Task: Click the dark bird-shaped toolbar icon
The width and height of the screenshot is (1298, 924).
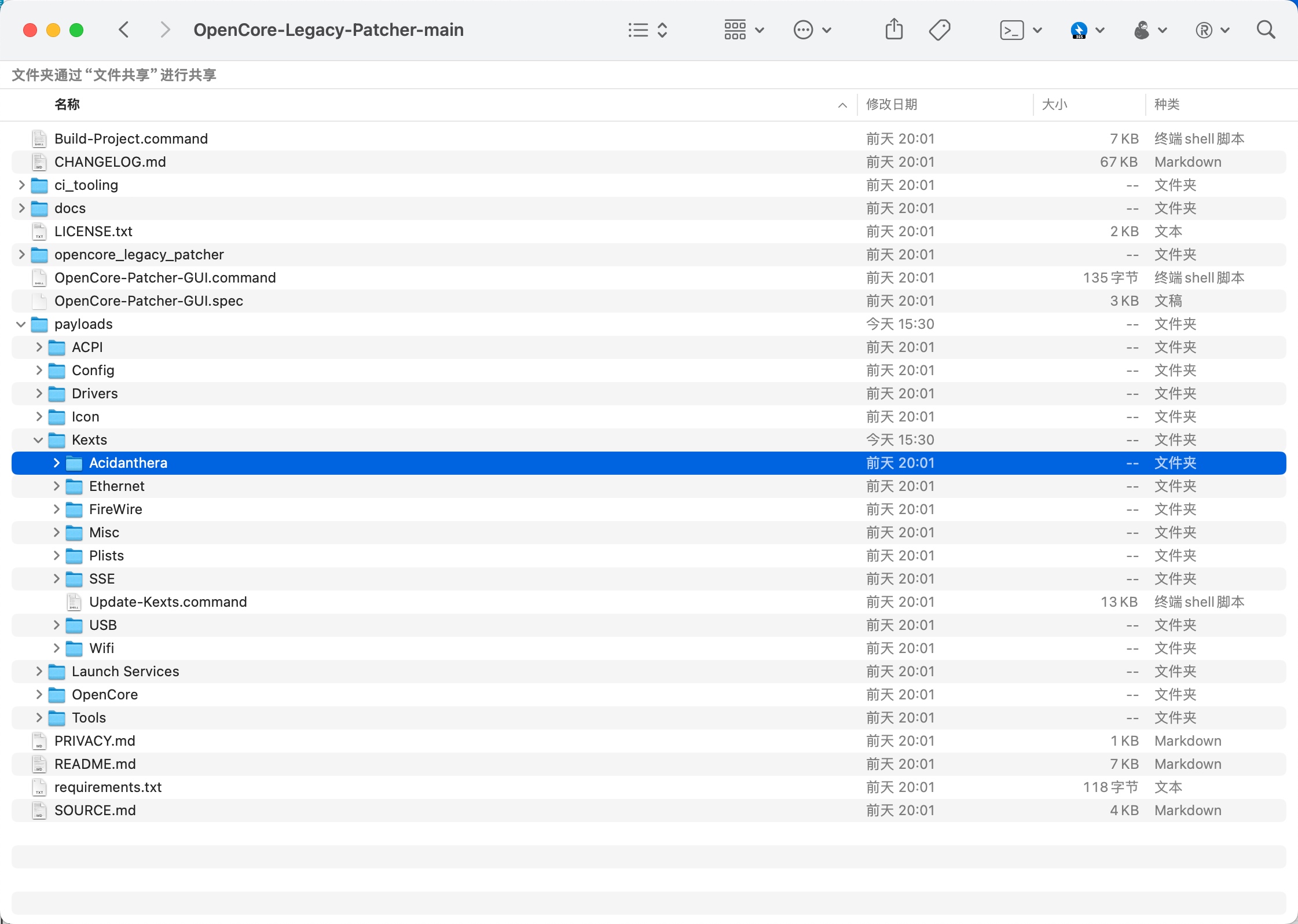Action: point(1141,30)
